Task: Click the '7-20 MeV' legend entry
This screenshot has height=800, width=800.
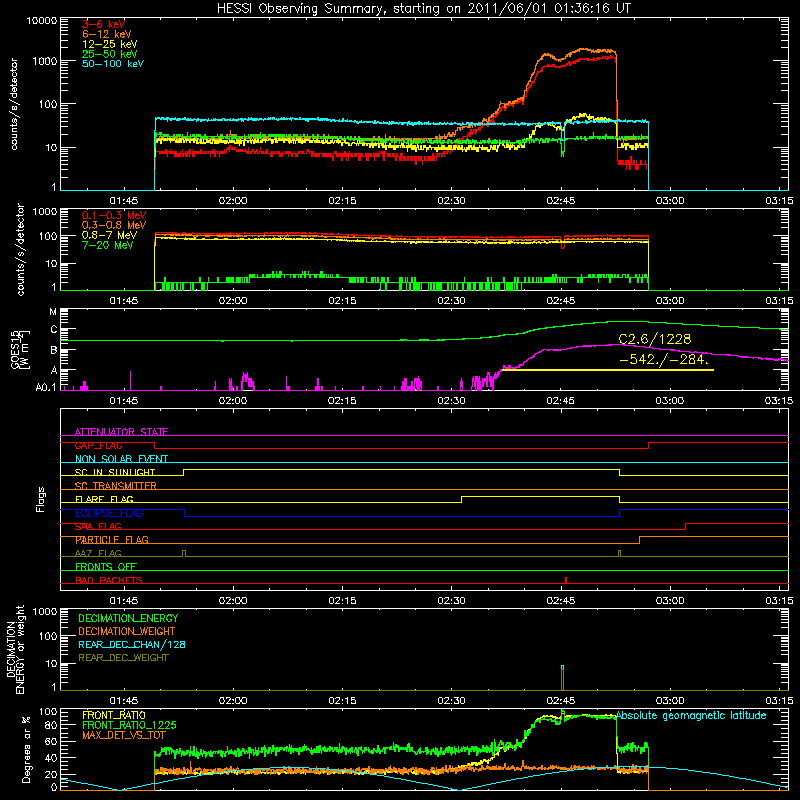Action: click(x=107, y=245)
